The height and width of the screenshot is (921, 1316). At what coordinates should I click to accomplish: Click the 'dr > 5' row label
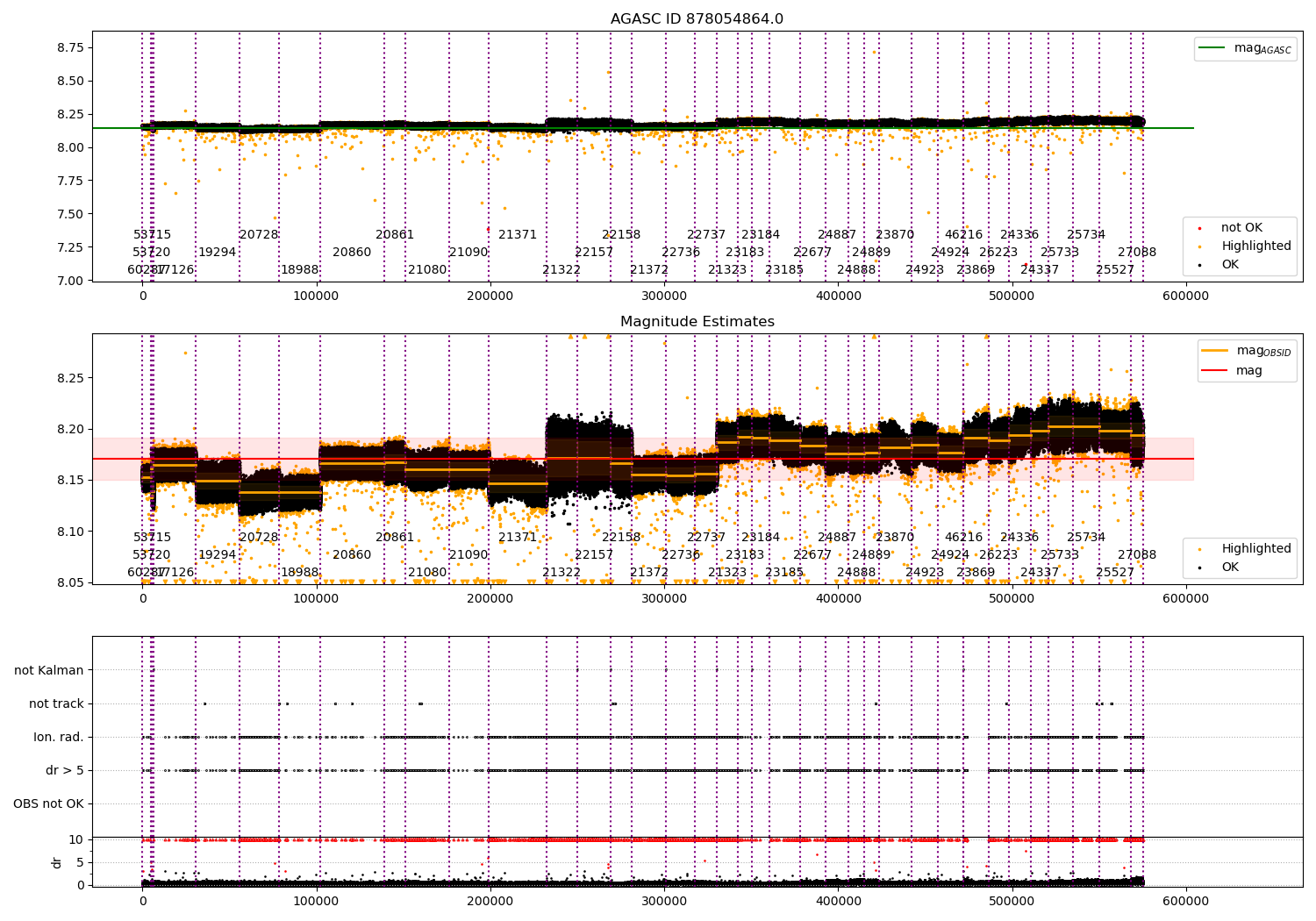[x=65, y=770]
